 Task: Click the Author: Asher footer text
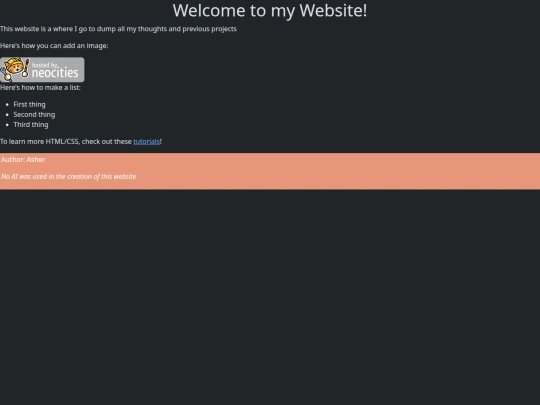[23, 159]
